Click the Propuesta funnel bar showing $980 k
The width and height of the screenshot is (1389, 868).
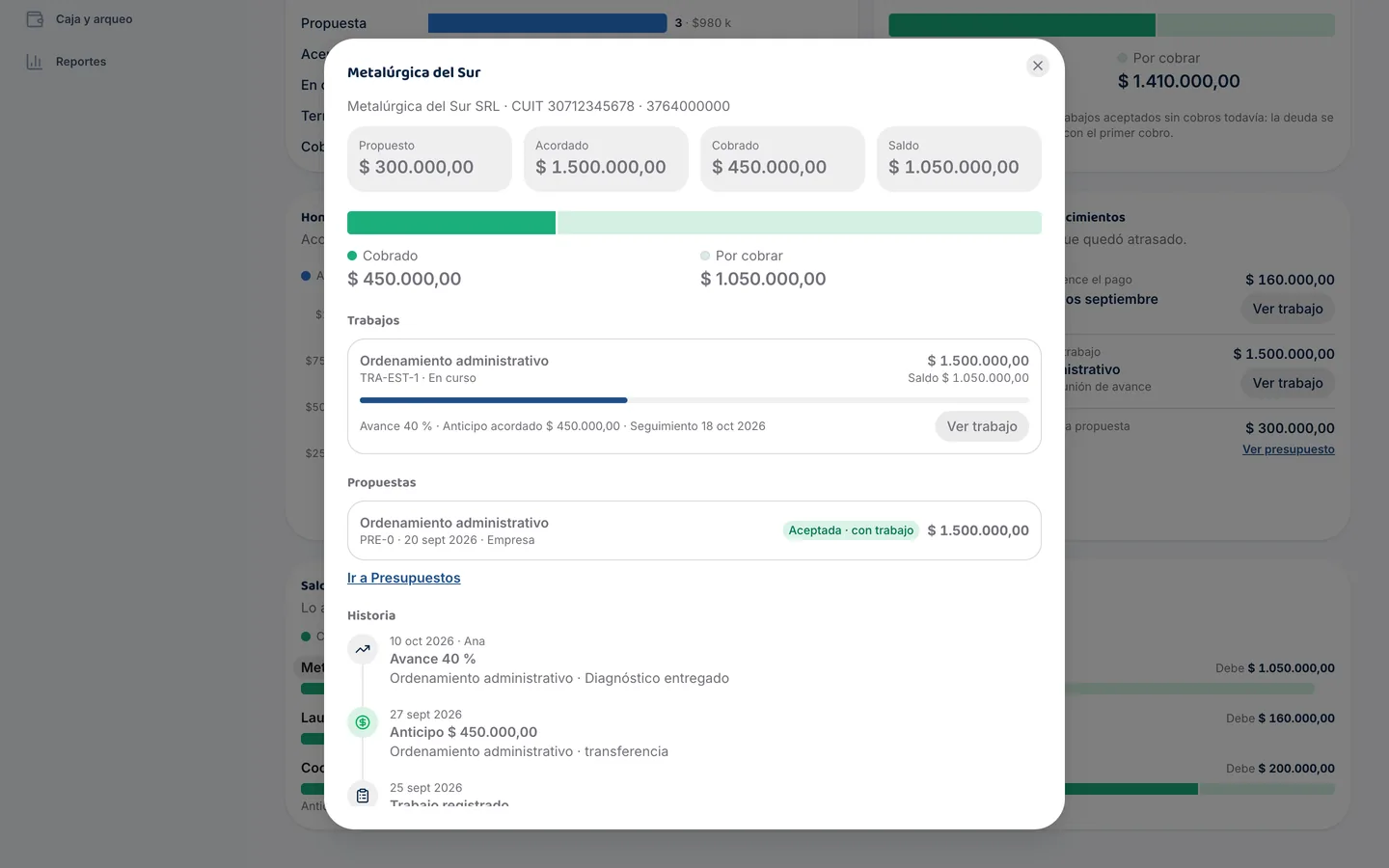point(547,23)
